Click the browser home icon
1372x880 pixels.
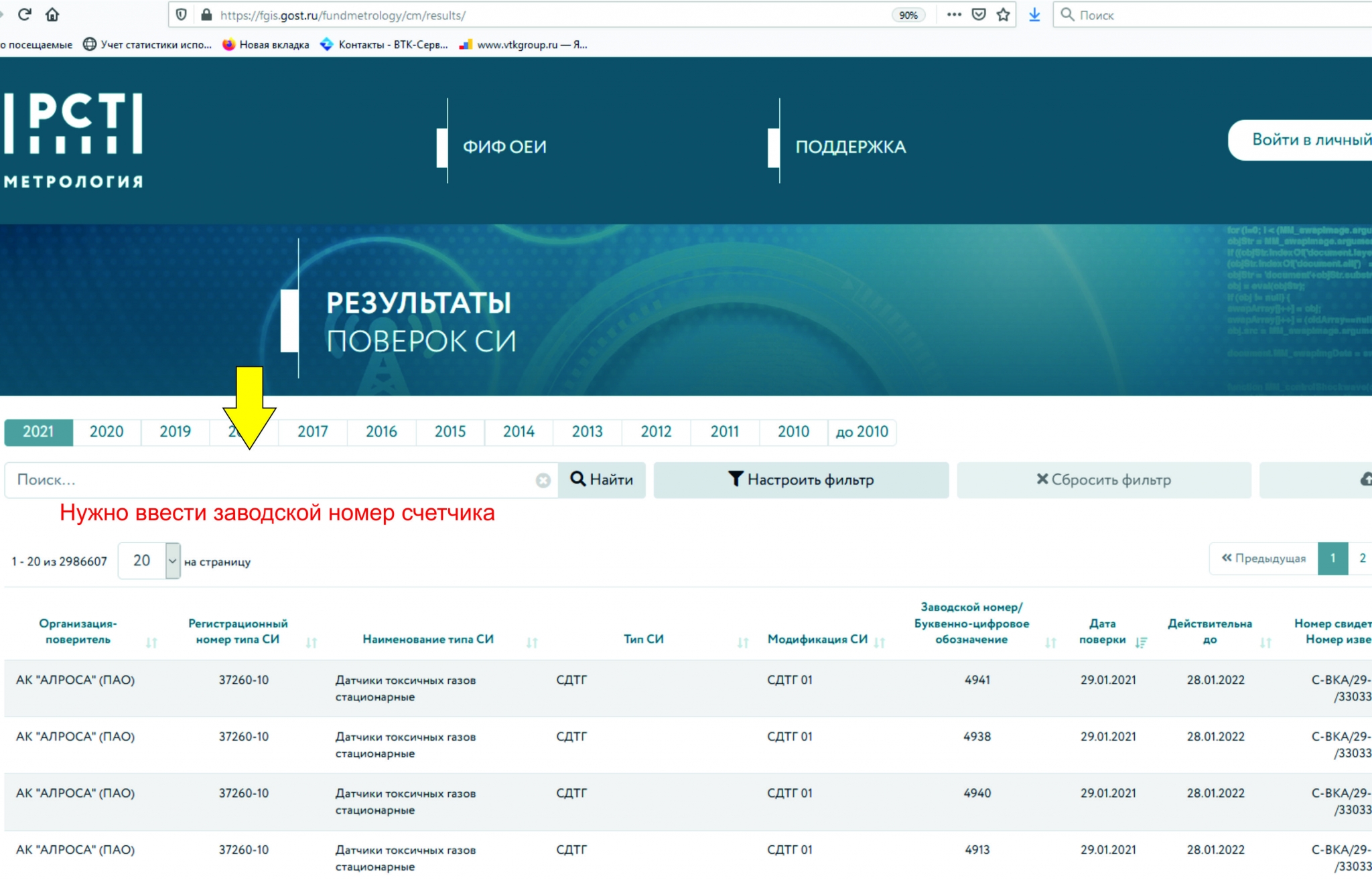(52, 15)
